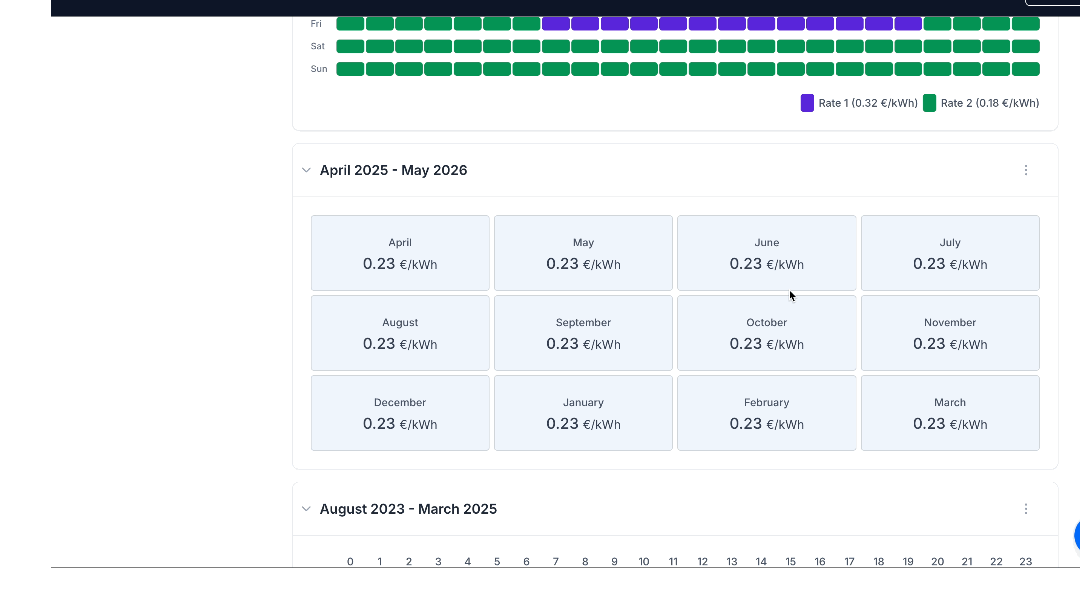1080x608 pixels.
Task: Select the February price card
Action: pyautogui.click(x=767, y=412)
